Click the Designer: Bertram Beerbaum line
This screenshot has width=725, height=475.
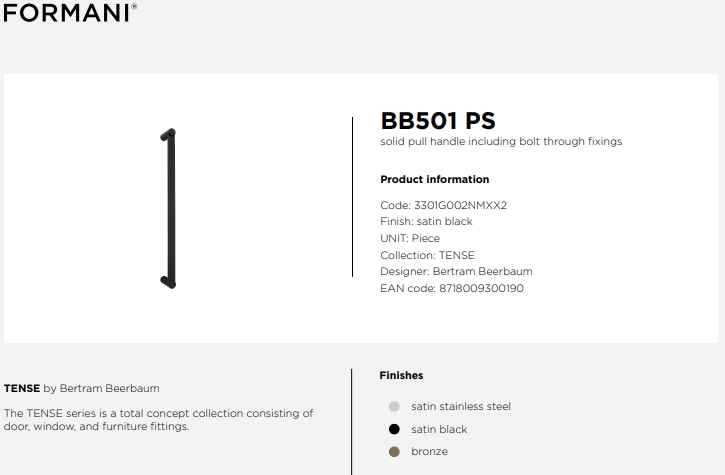point(456,271)
